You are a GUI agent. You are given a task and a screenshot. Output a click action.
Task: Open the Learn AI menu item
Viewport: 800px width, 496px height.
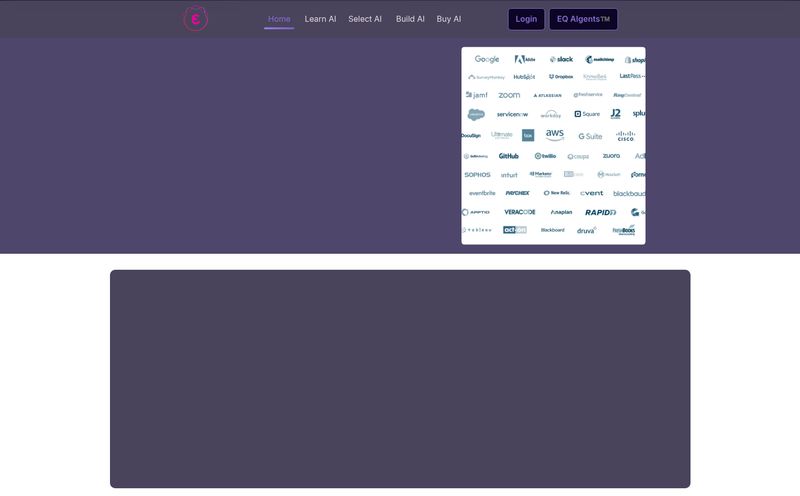point(320,19)
